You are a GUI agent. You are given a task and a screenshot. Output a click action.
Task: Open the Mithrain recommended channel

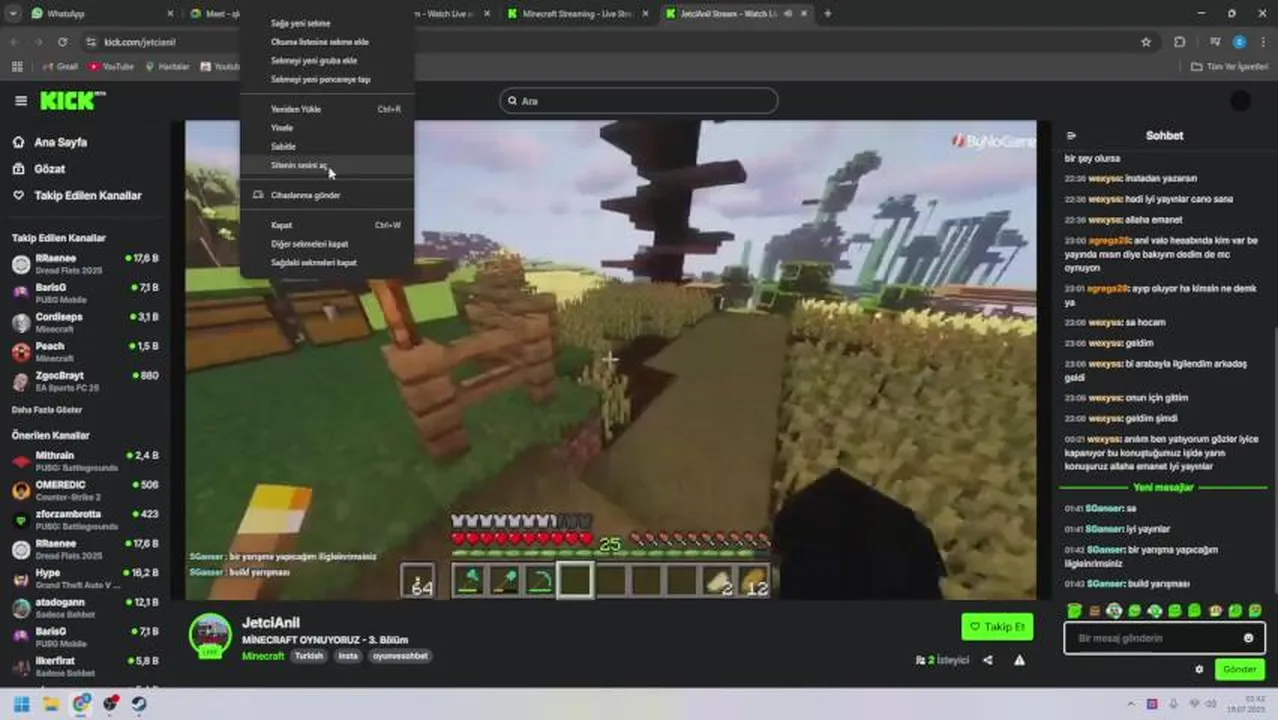(85, 461)
